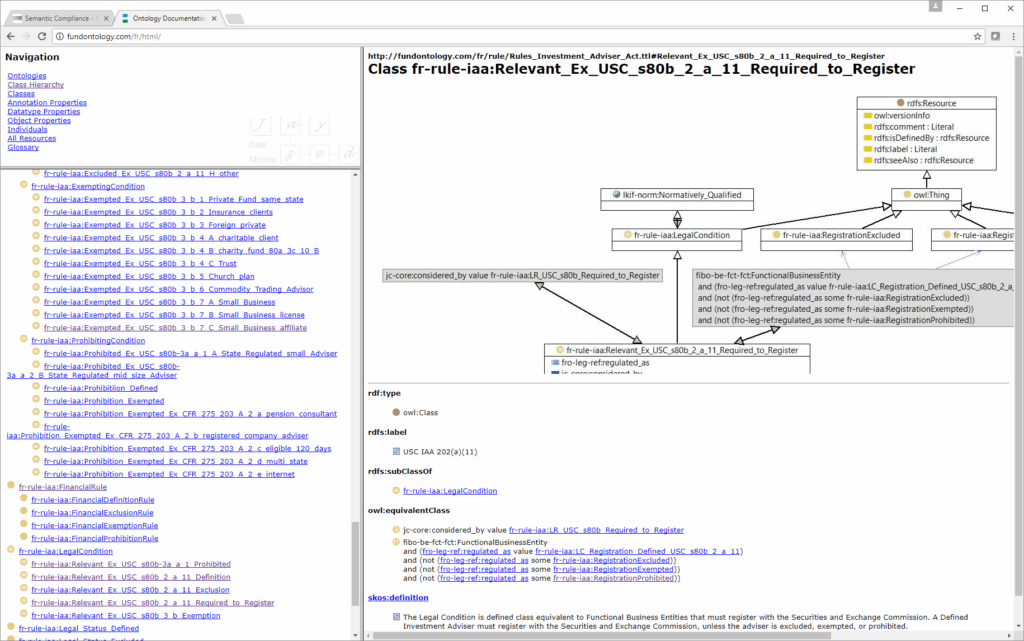Select Relevant_Ex_USC_s80b_2_a_11_Exclusion class

point(131,590)
